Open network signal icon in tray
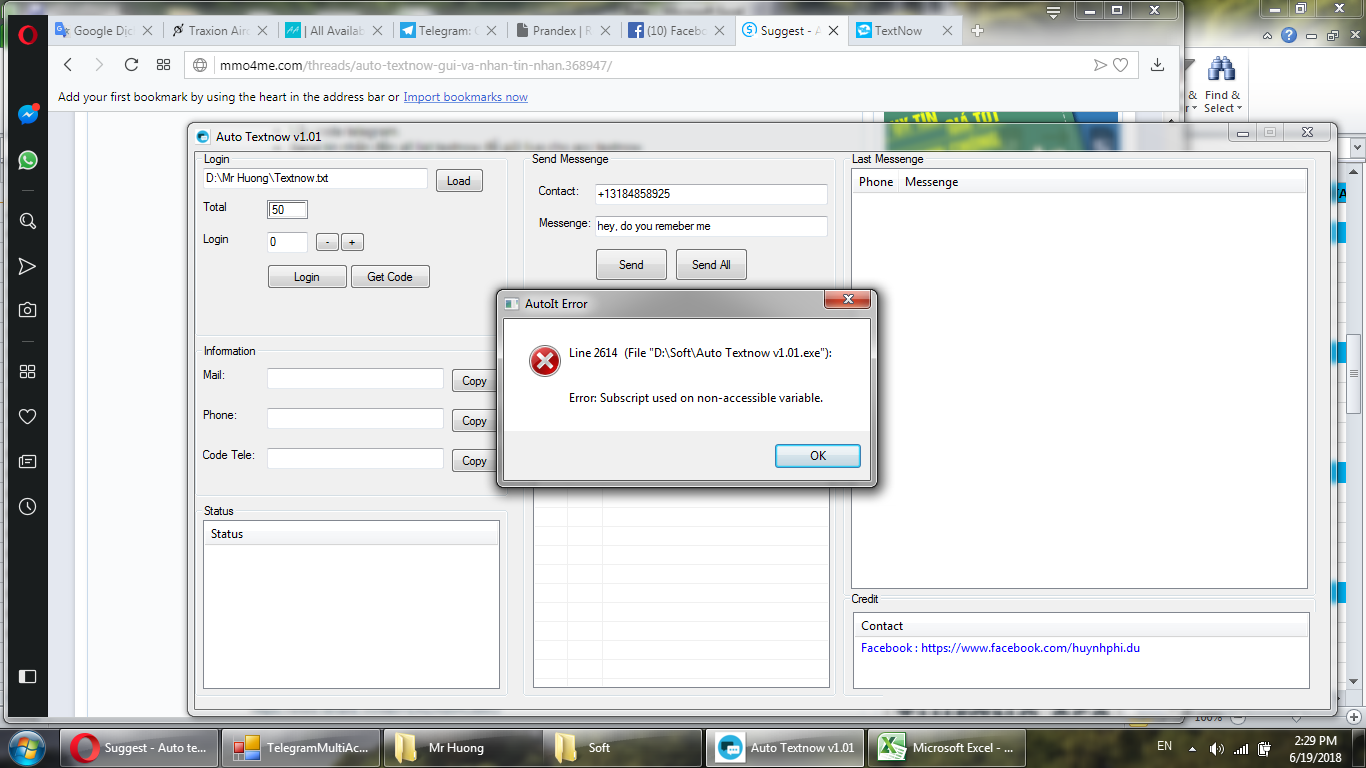 1241,748
